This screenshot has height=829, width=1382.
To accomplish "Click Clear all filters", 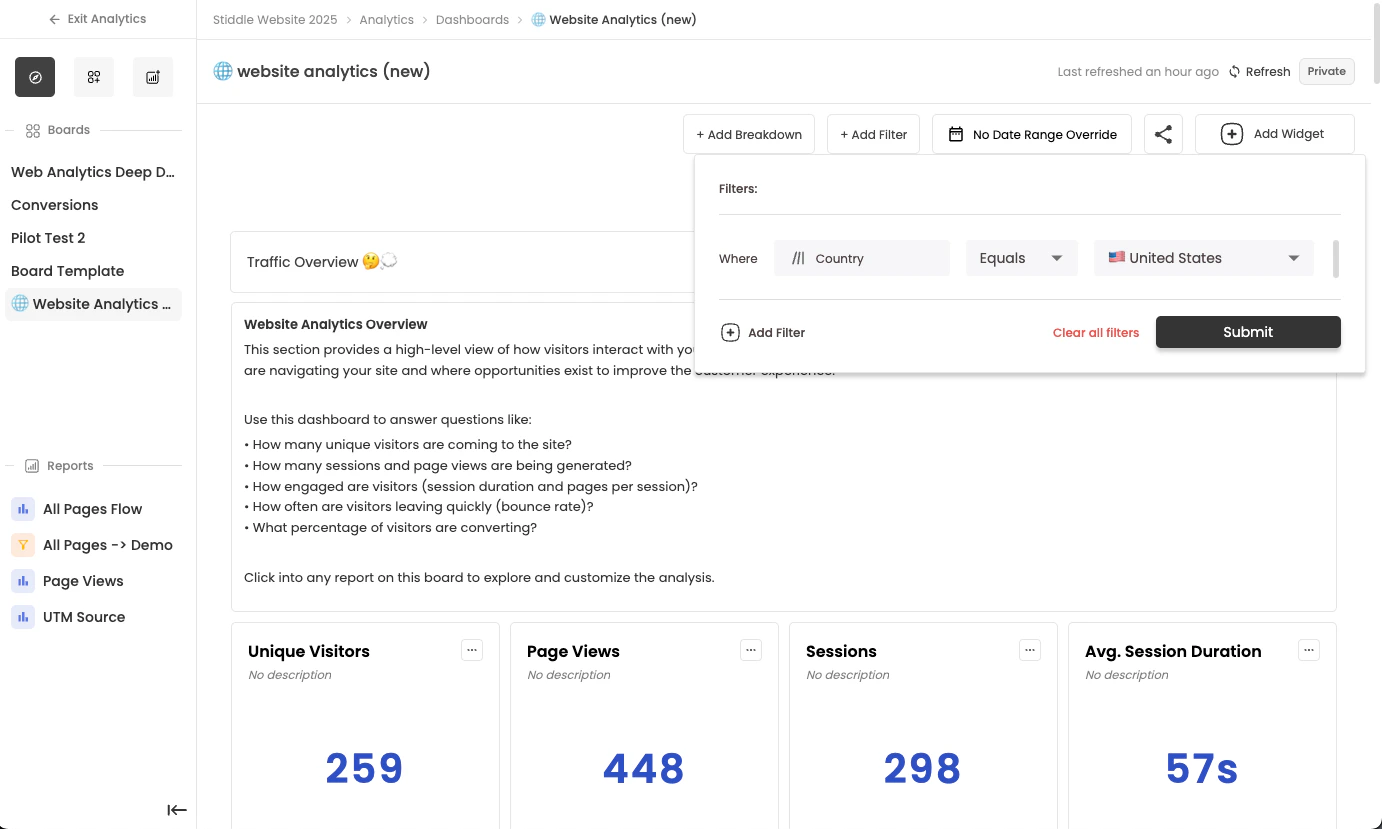I will pyautogui.click(x=1096, y=333).
